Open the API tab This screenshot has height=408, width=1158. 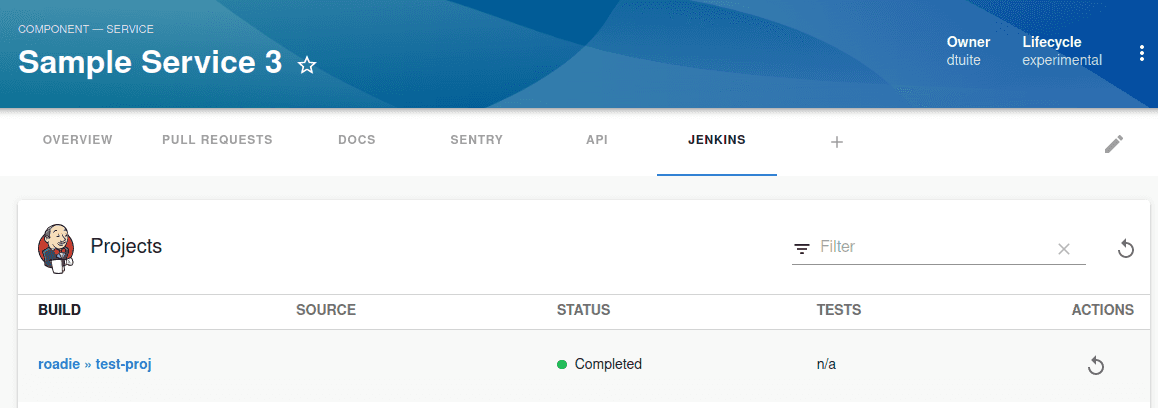tap(597, 140)
